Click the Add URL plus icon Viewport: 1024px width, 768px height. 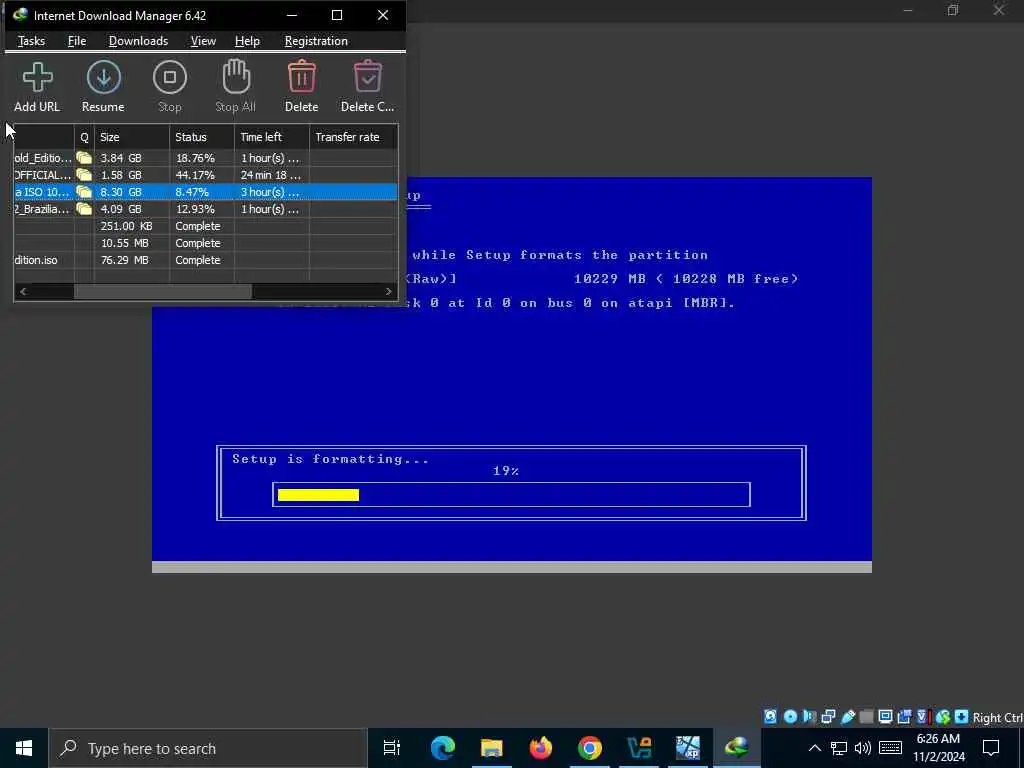(37, 77)
